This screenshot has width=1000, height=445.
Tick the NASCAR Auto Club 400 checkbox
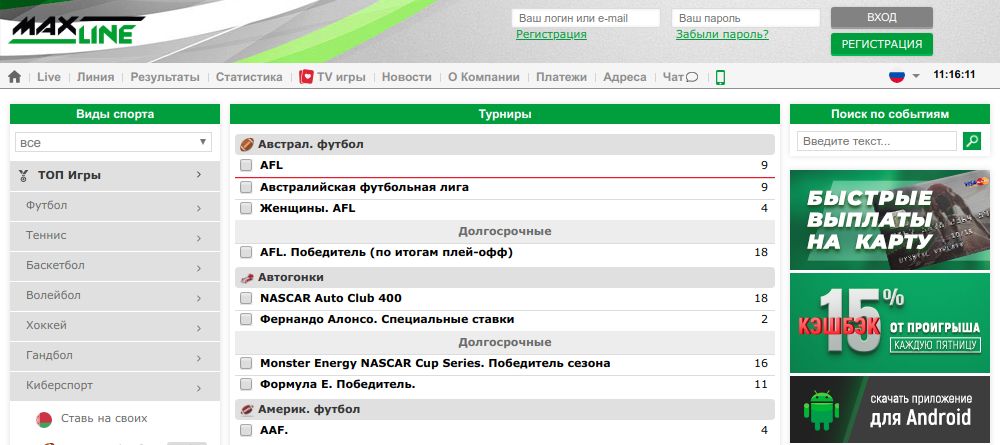246,298
